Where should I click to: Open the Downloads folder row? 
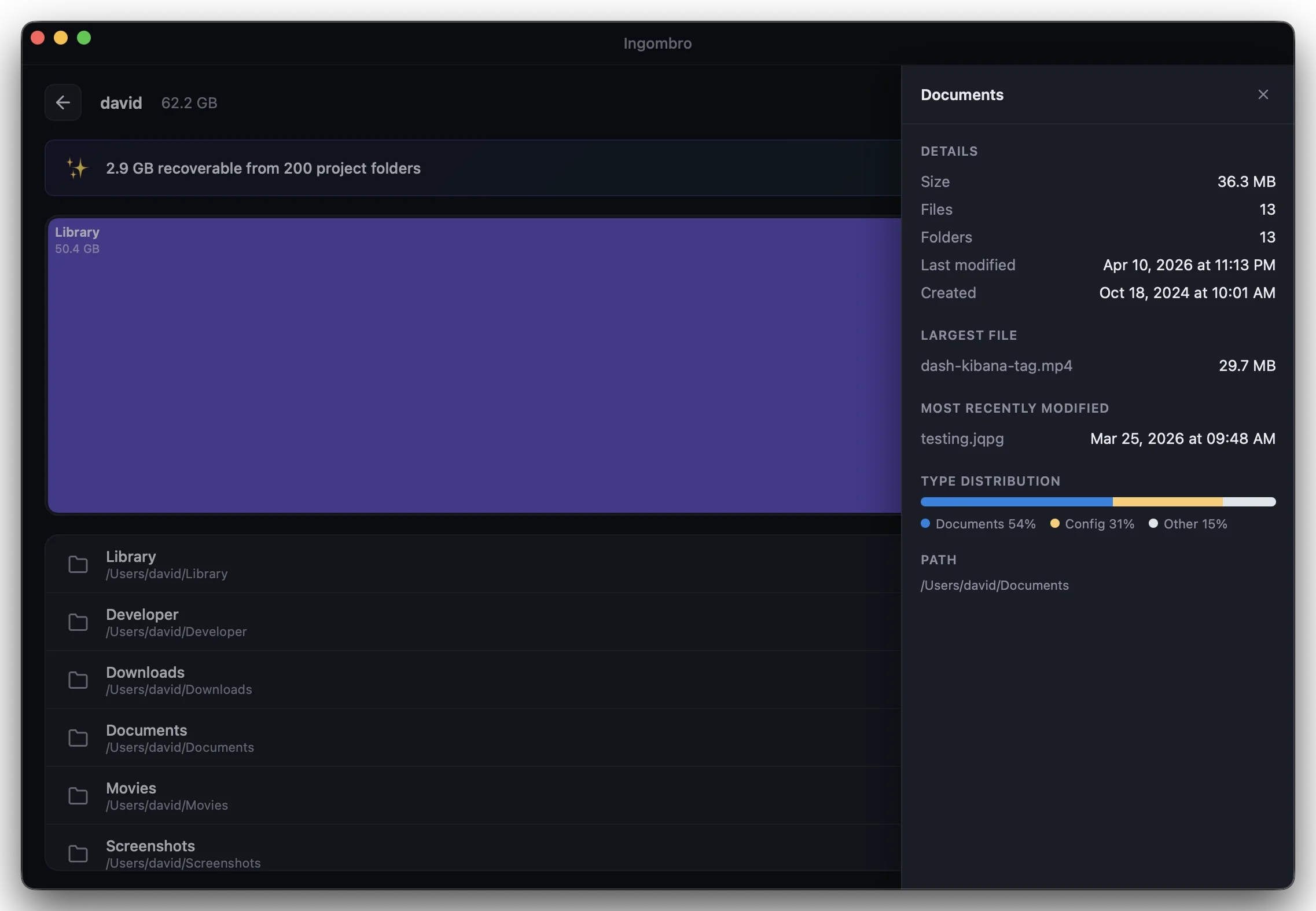pyautogui.click(x=473, y=680)
